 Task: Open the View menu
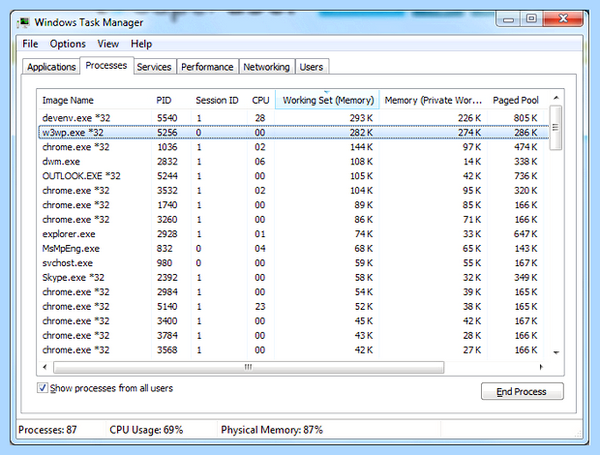108,44
